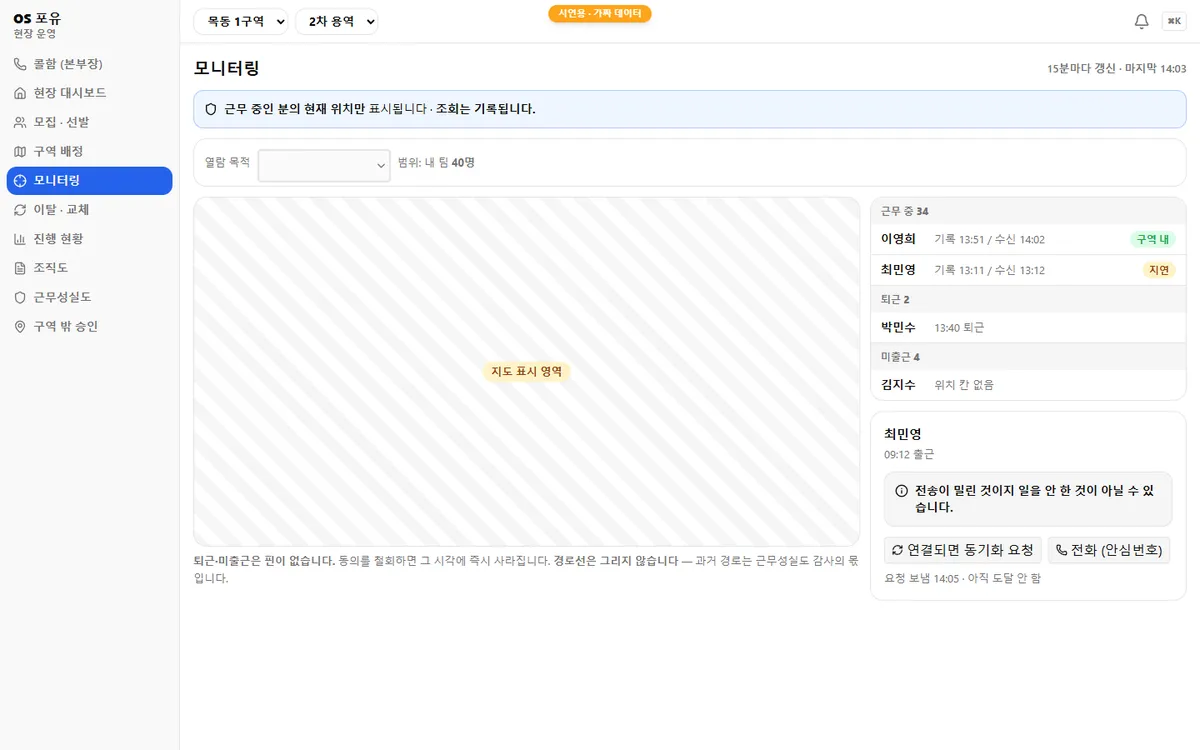The image size is (1200, 750).
Task: Click the 근무 중 34 group header
Action: 1028,211
